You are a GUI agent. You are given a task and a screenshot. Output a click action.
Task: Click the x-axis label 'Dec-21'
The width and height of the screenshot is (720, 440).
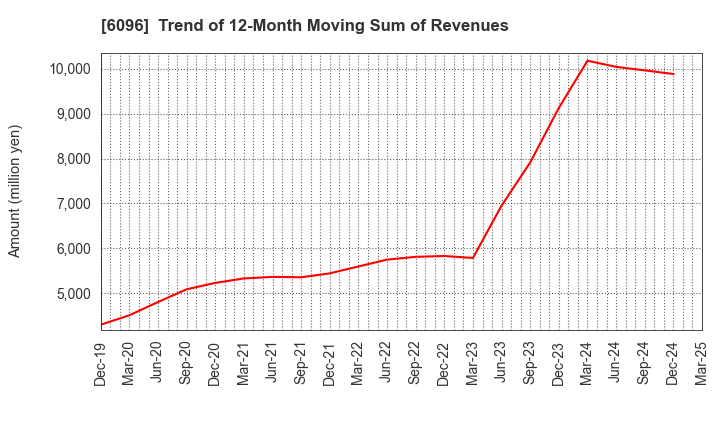click(x=328, y=363)
